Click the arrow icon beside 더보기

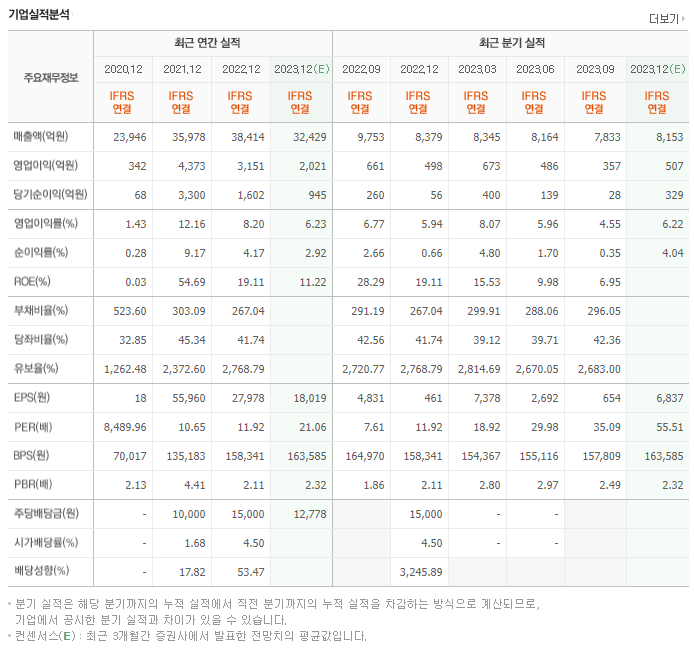click(x=684, y=19)
